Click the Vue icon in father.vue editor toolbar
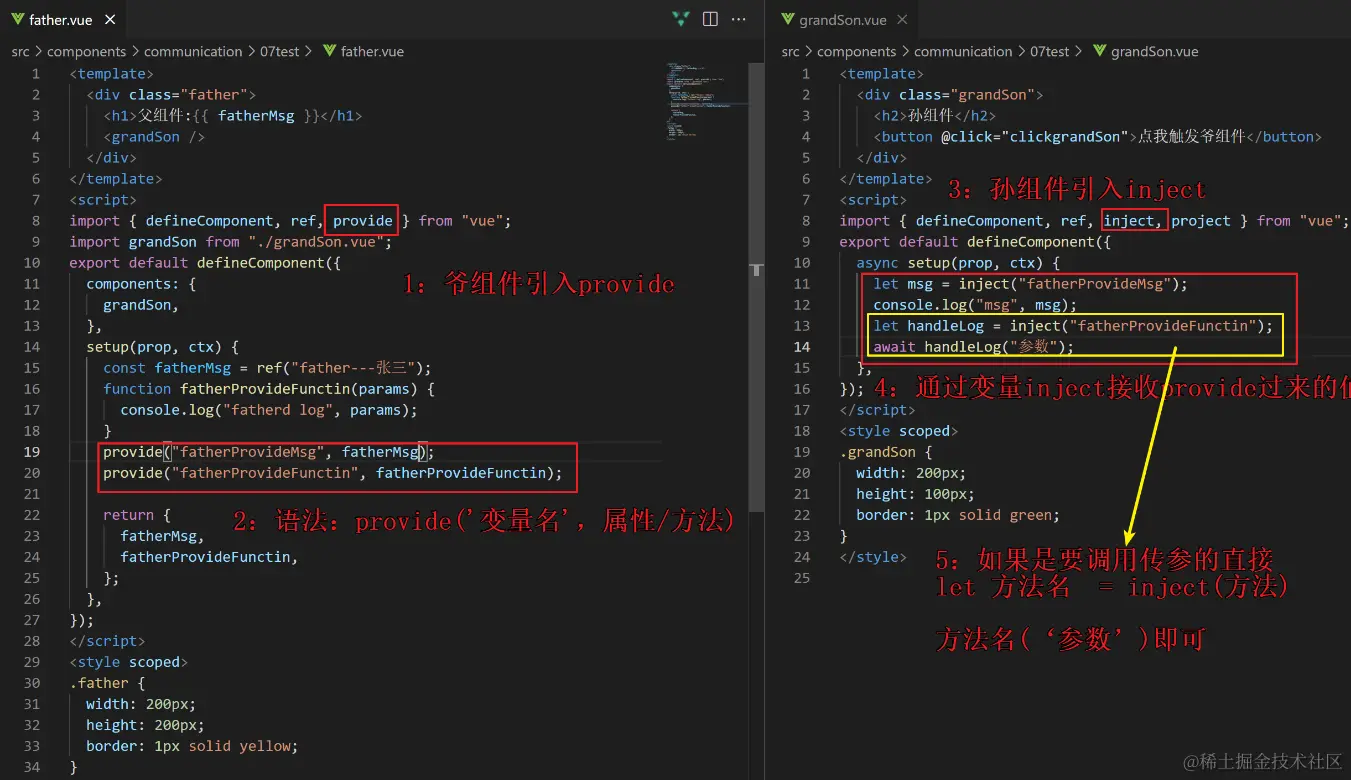The height and width of the screenshot is (780, 1351). click(x=681, y=19)
